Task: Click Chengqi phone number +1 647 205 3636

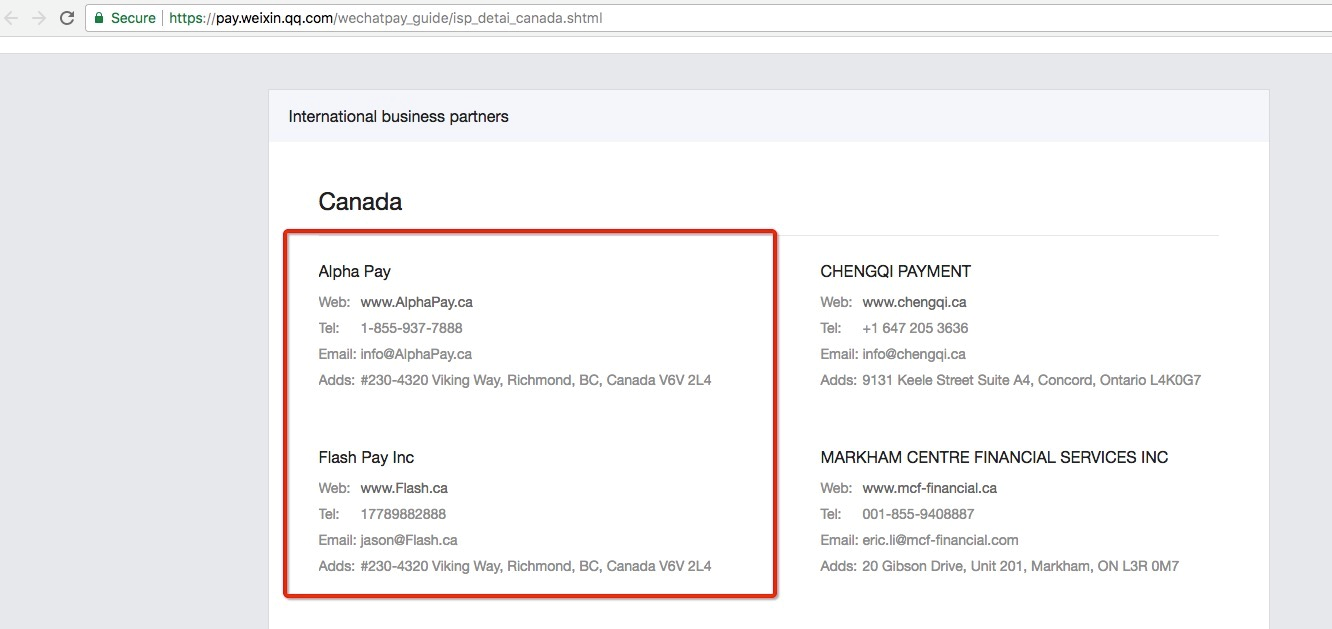Action: pyautogui.click(x=915, y=328)
